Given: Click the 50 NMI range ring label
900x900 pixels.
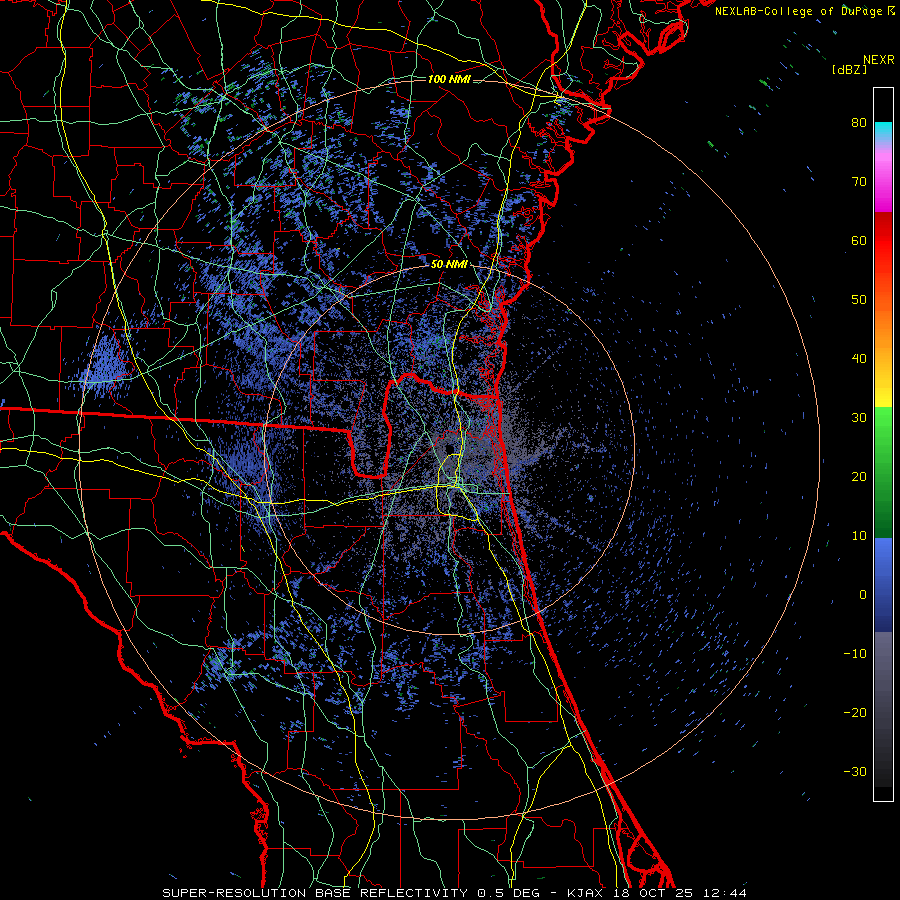Looking at the screenshot, I should click(x=449, y=265).
